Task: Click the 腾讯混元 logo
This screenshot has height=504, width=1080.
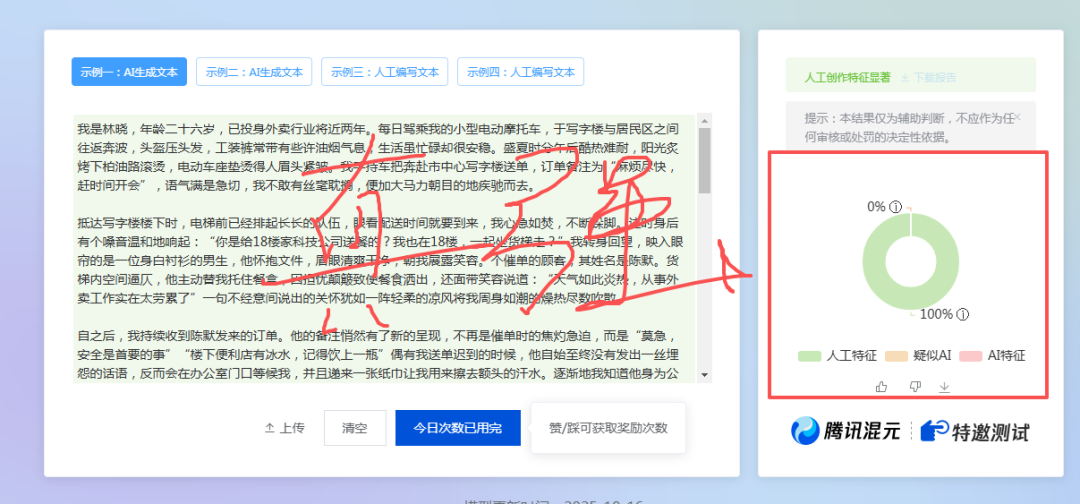Action: coord(845,431)
